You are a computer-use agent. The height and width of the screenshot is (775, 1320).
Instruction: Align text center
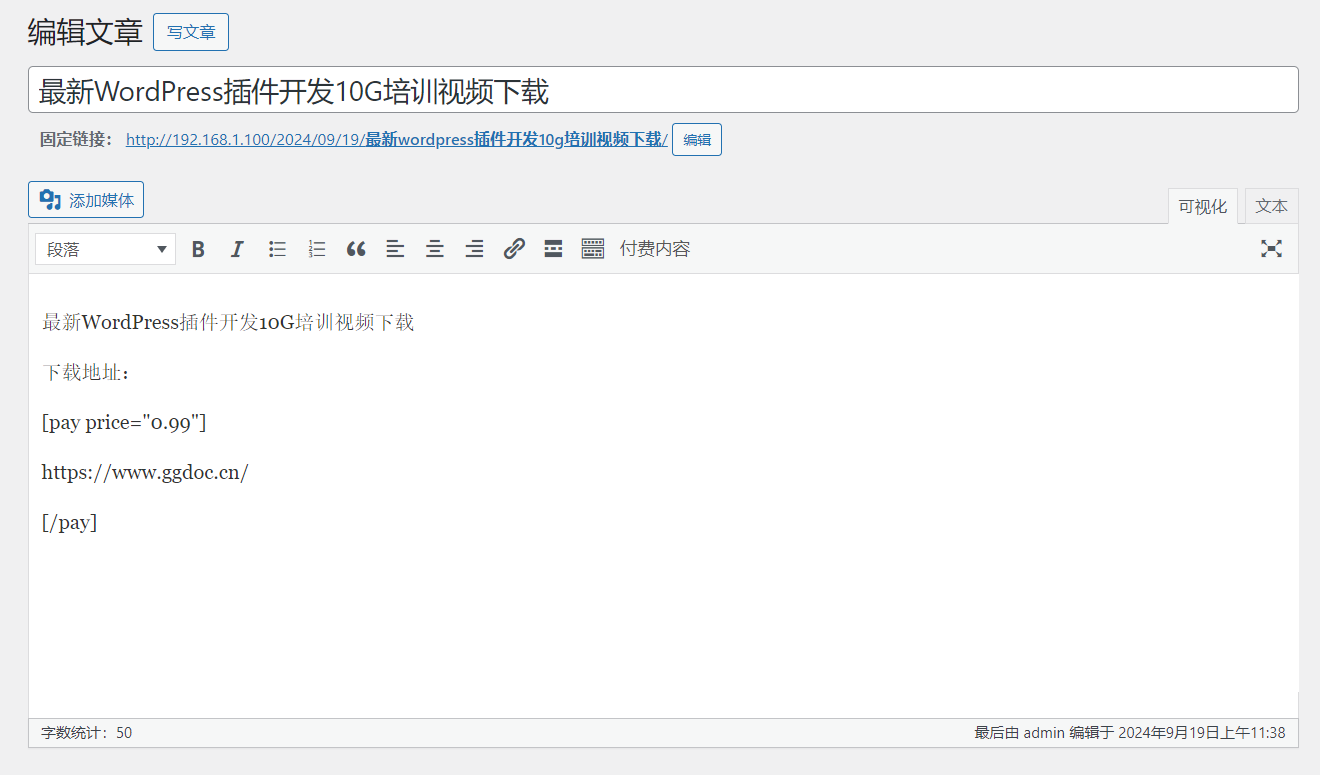click(x=435, y=249)
